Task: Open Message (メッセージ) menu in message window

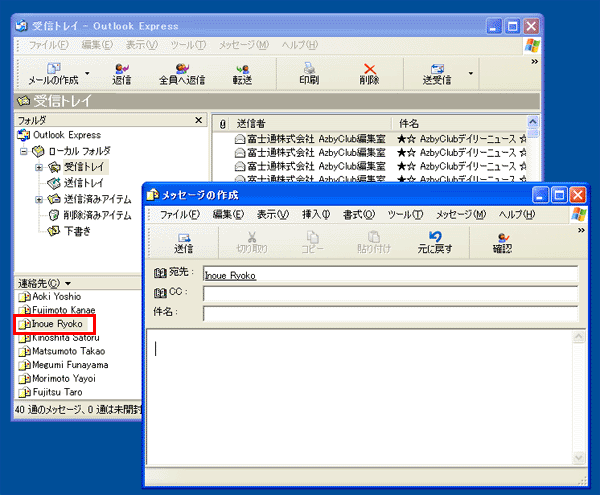Action: pos(461,214)
